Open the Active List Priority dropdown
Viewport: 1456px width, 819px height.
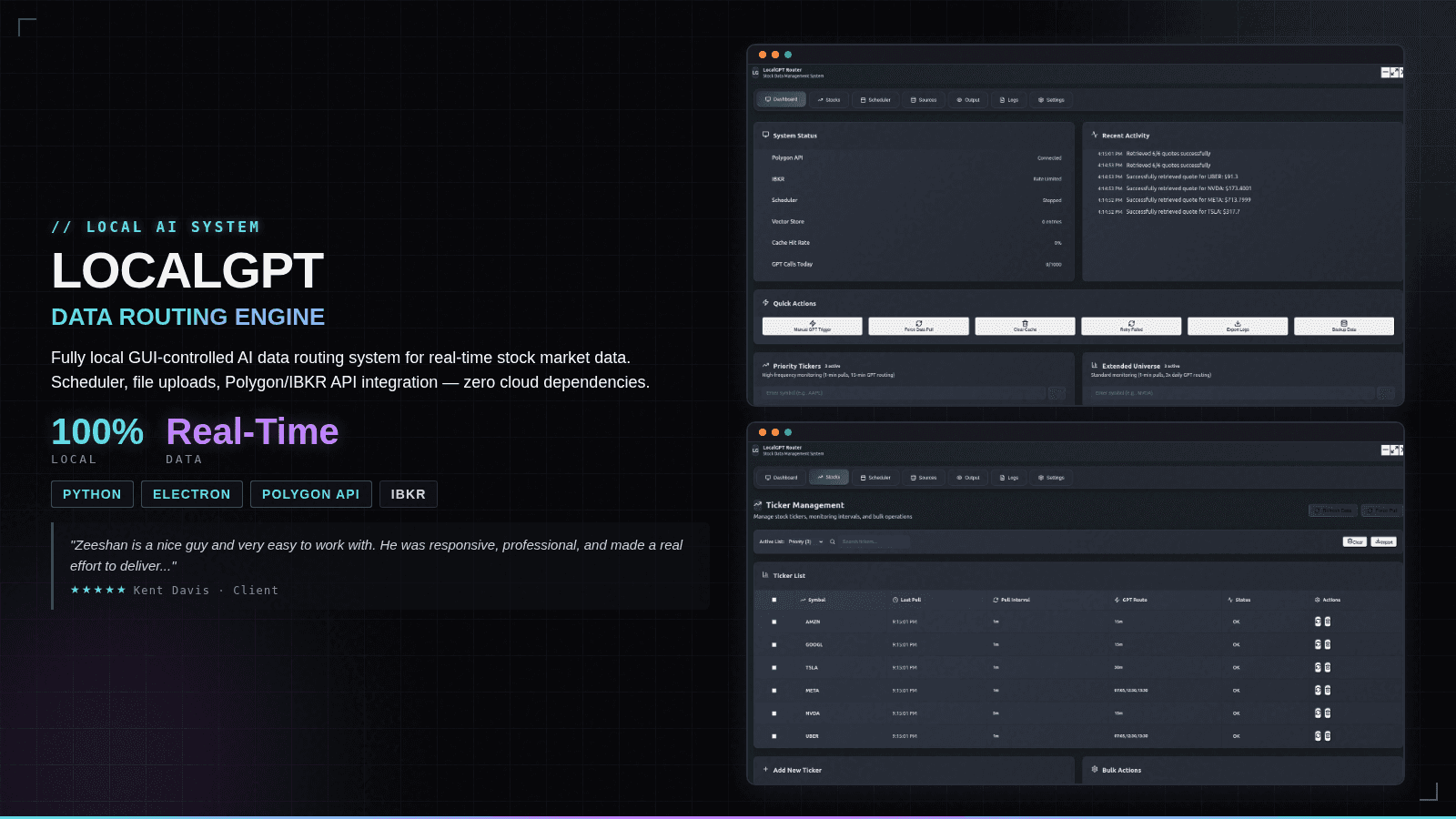805,541
